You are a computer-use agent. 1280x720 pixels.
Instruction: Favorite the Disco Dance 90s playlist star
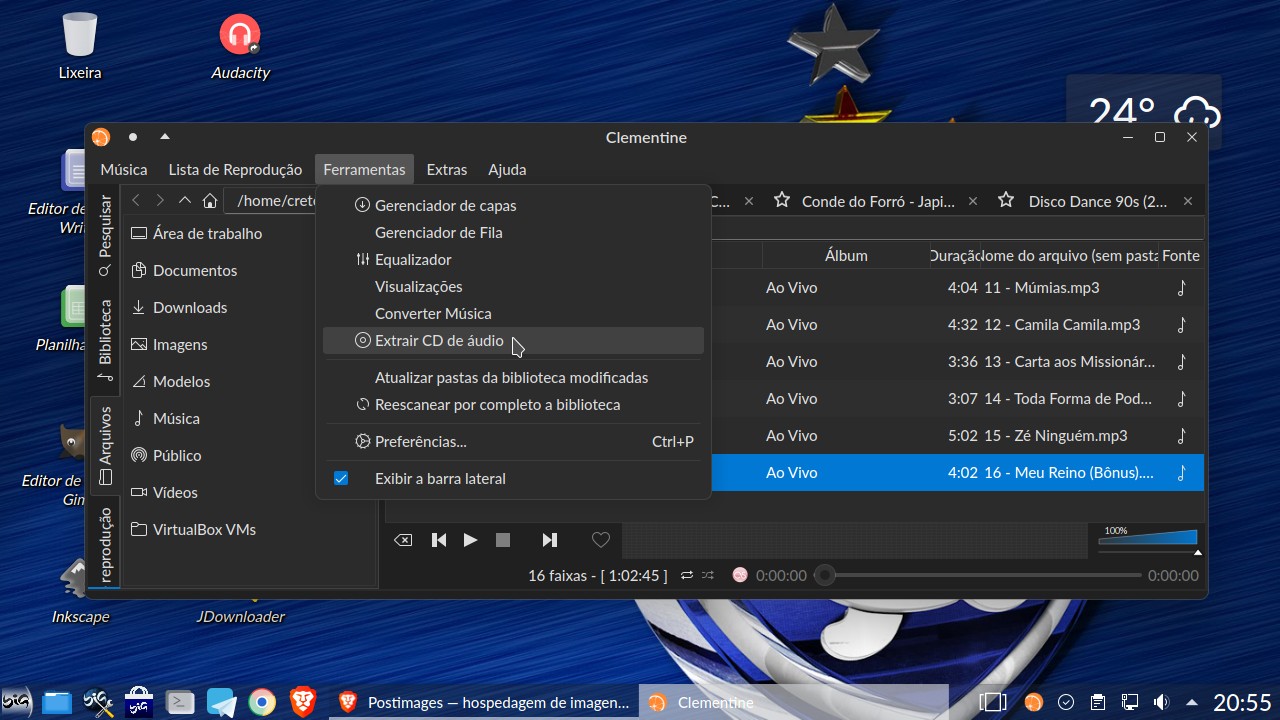pyautogui.click(x=1007, y=201)
